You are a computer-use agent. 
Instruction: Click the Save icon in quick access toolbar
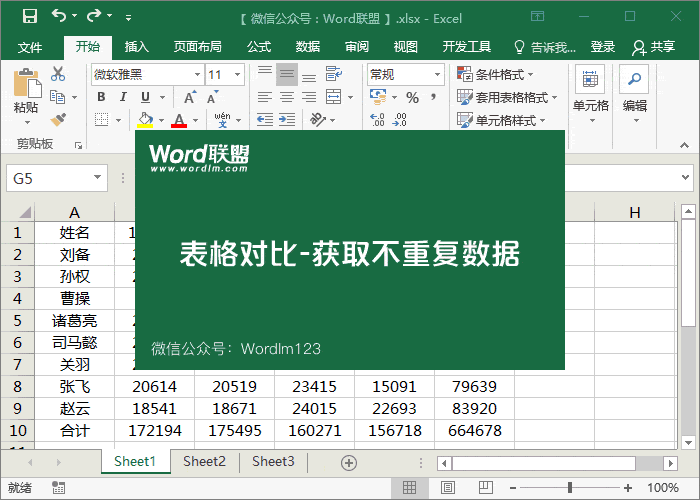click(x=29, y=16)
